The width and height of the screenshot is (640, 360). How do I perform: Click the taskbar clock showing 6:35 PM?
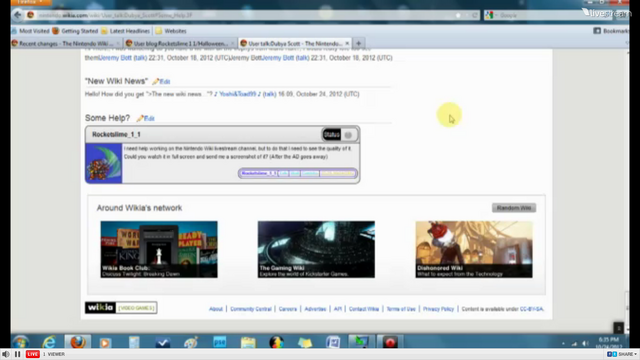coord(608,342)
